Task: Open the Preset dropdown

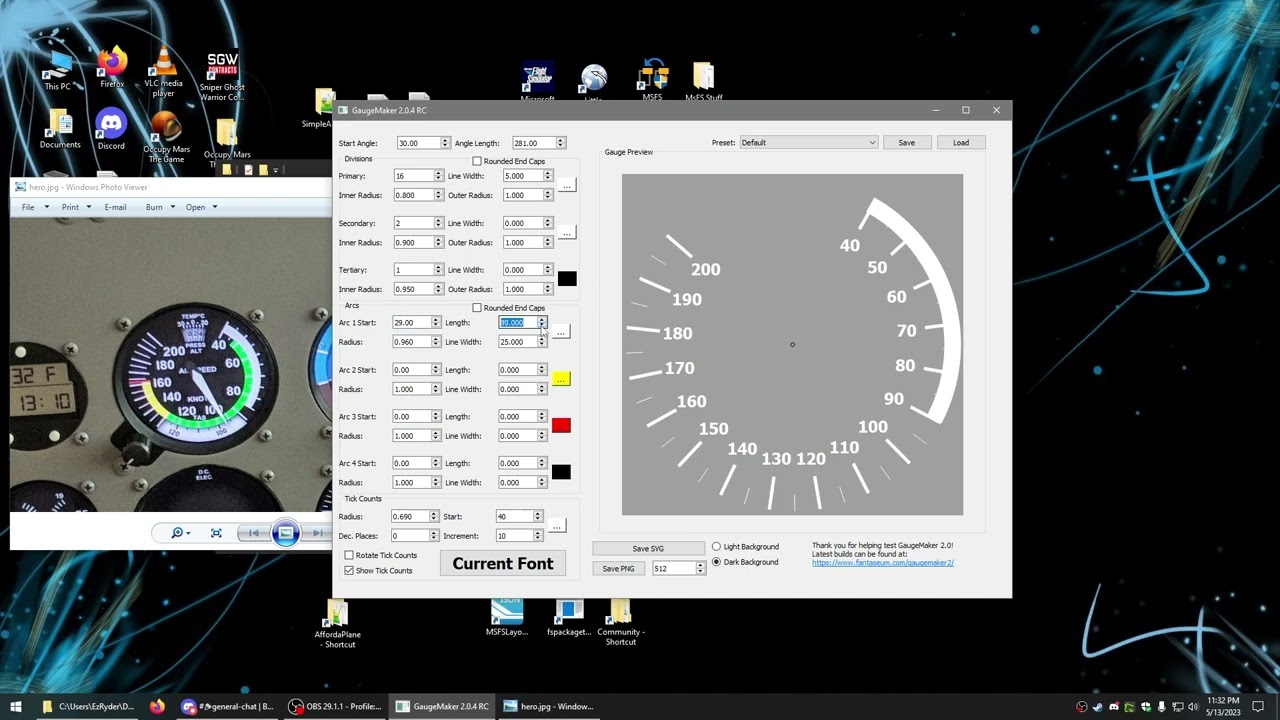Action: coord(808,143)
